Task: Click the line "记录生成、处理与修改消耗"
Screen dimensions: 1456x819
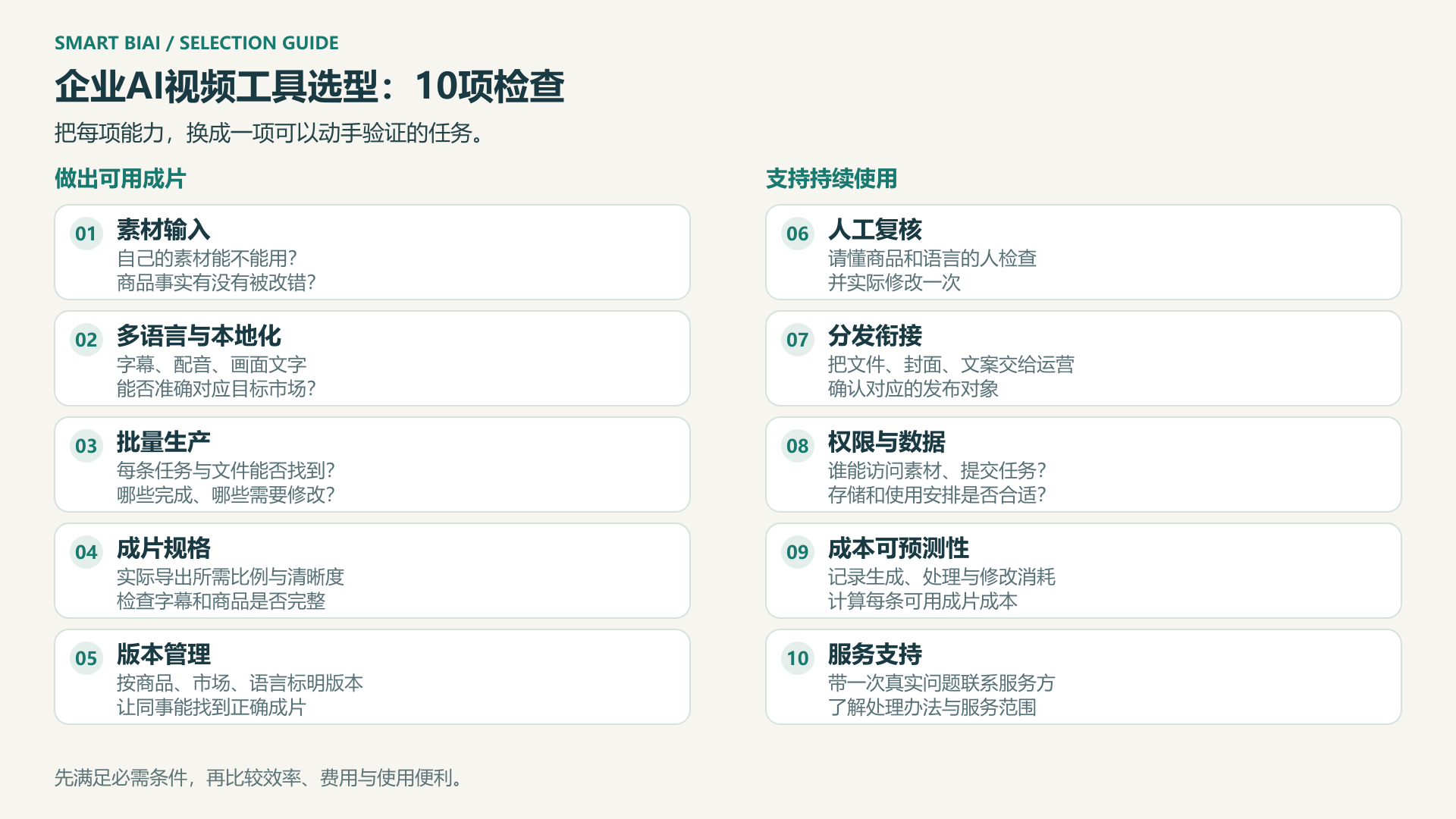Action: [942, 577]
